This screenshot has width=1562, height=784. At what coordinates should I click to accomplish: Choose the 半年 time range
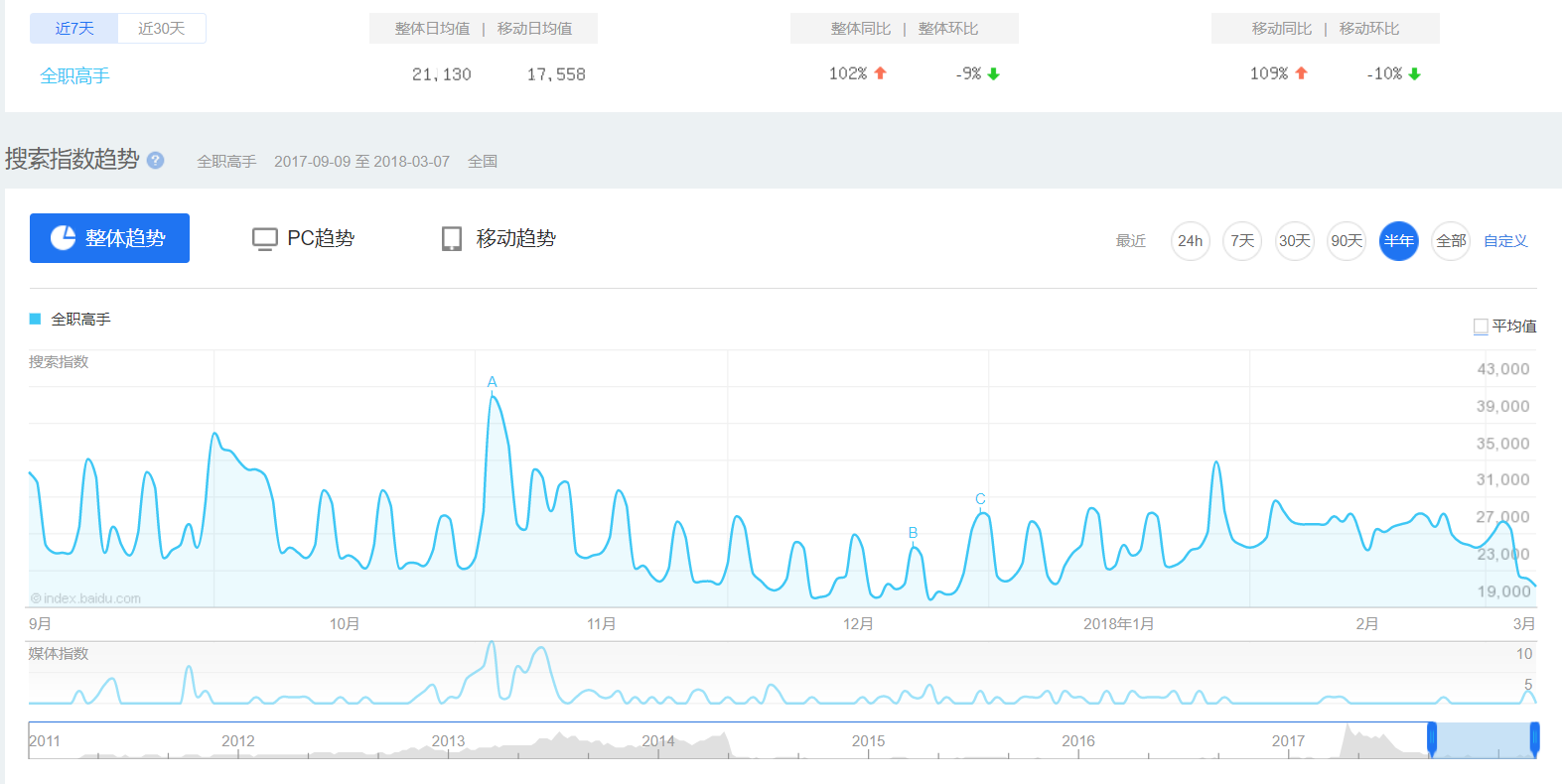point(1399,241)
